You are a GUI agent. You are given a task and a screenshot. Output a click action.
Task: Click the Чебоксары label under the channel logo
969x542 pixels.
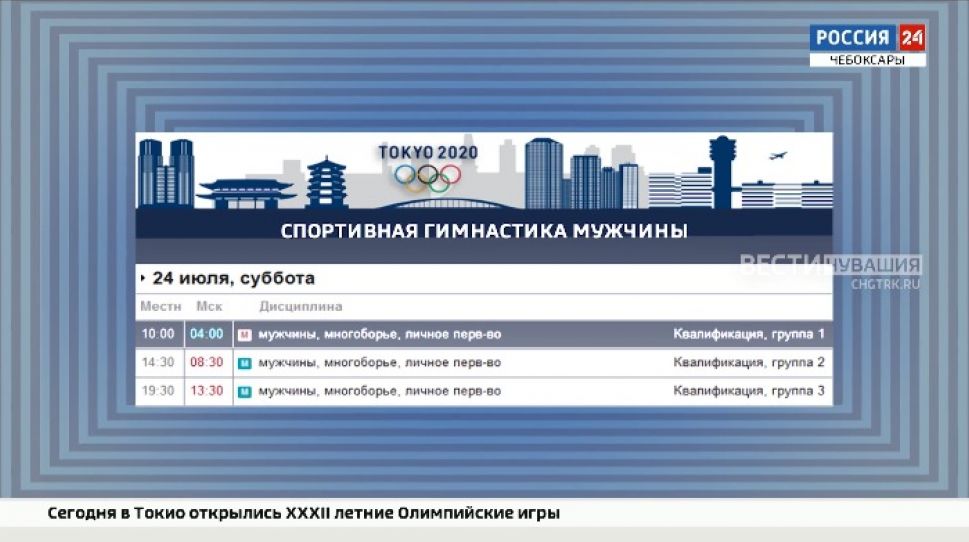click(867, 60)
